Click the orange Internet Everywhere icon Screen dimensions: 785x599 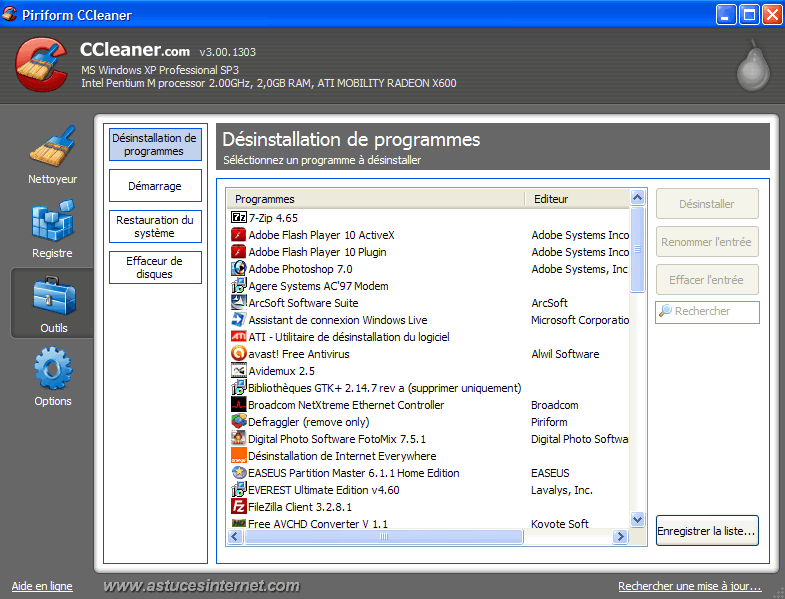(x=238, y=455)
